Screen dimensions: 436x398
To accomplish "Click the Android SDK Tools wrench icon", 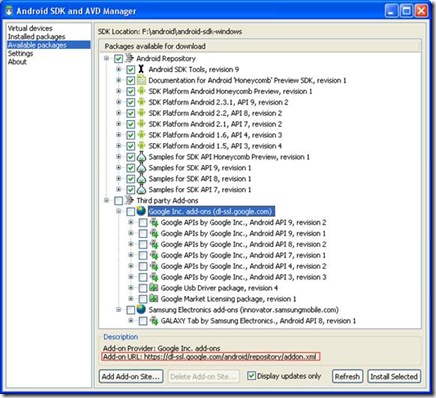I will (x=141, y=69).
